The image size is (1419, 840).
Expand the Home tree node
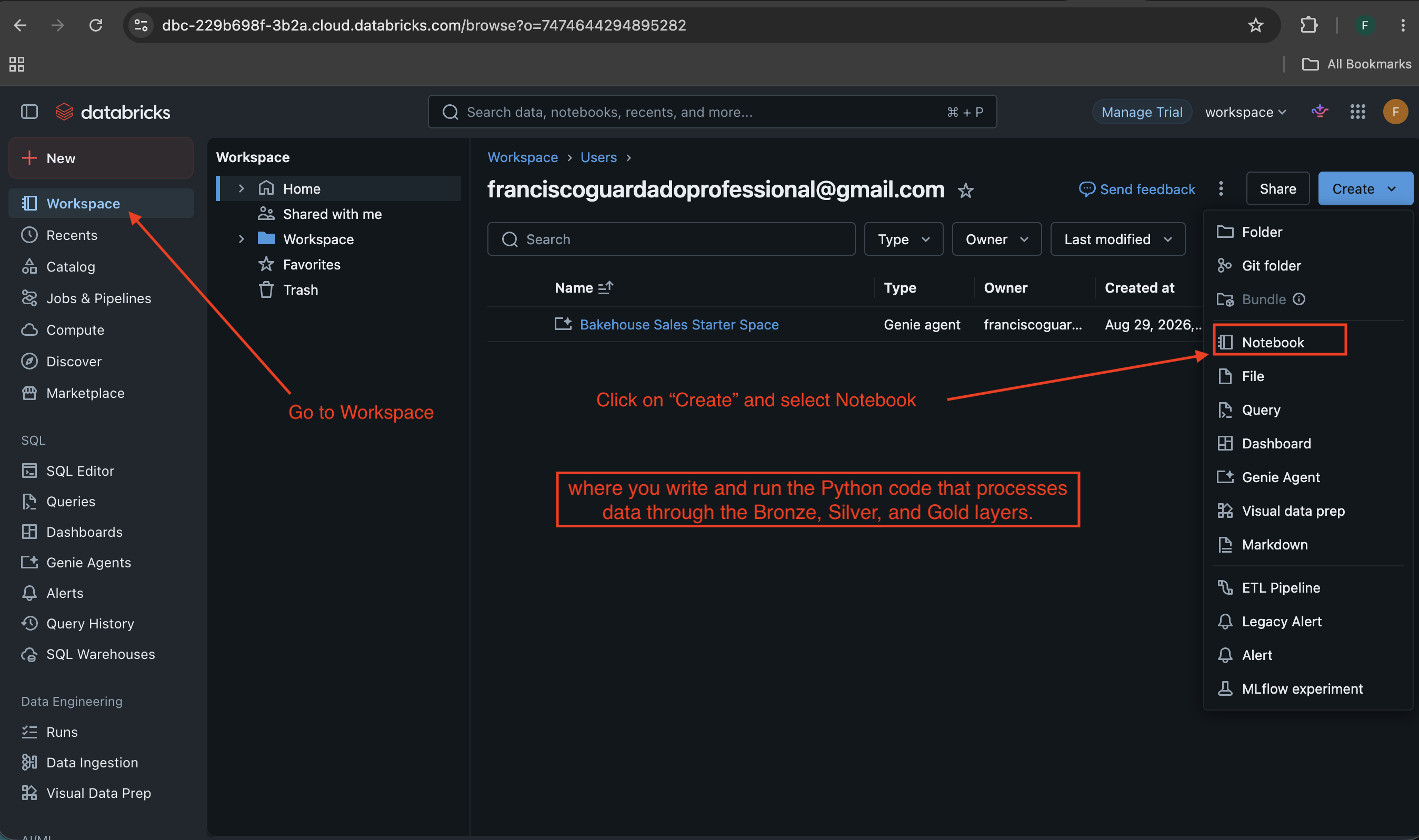[x=241, y=188]
